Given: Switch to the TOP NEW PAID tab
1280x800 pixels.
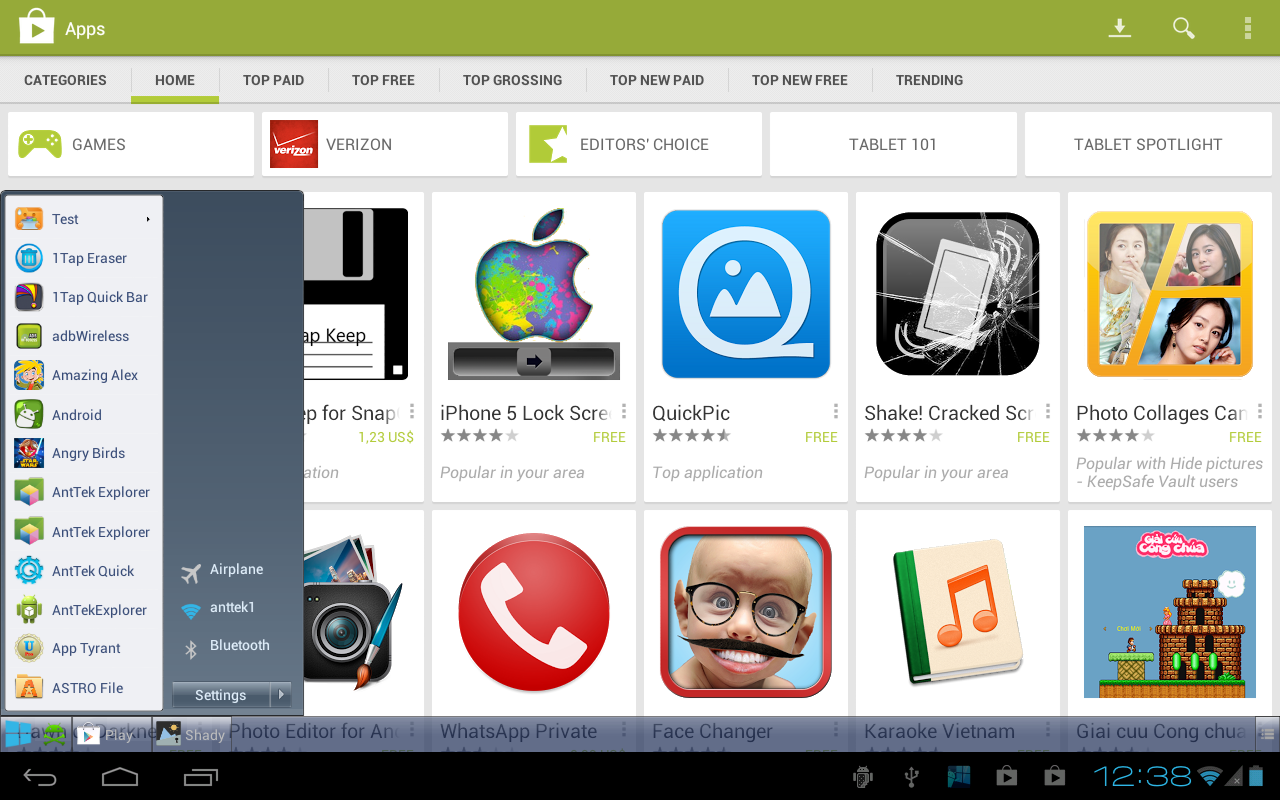Looking at the screenshot, I should pos(657,80).
